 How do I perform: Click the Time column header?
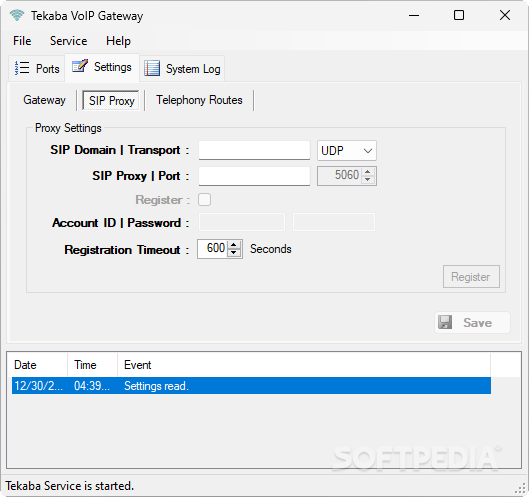92,365
